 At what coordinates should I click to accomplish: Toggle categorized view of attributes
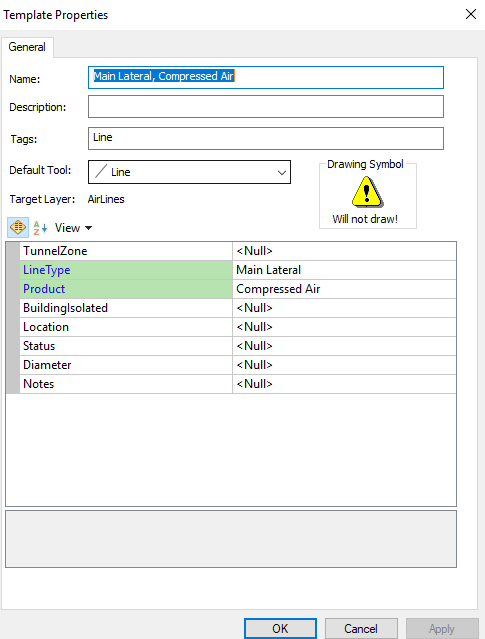coord(18,227)
